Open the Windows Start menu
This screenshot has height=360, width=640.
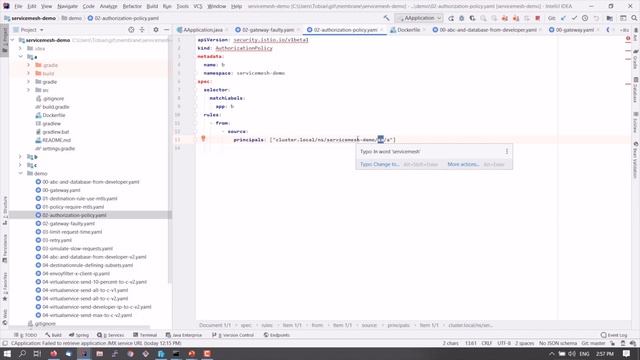point(7,353)
